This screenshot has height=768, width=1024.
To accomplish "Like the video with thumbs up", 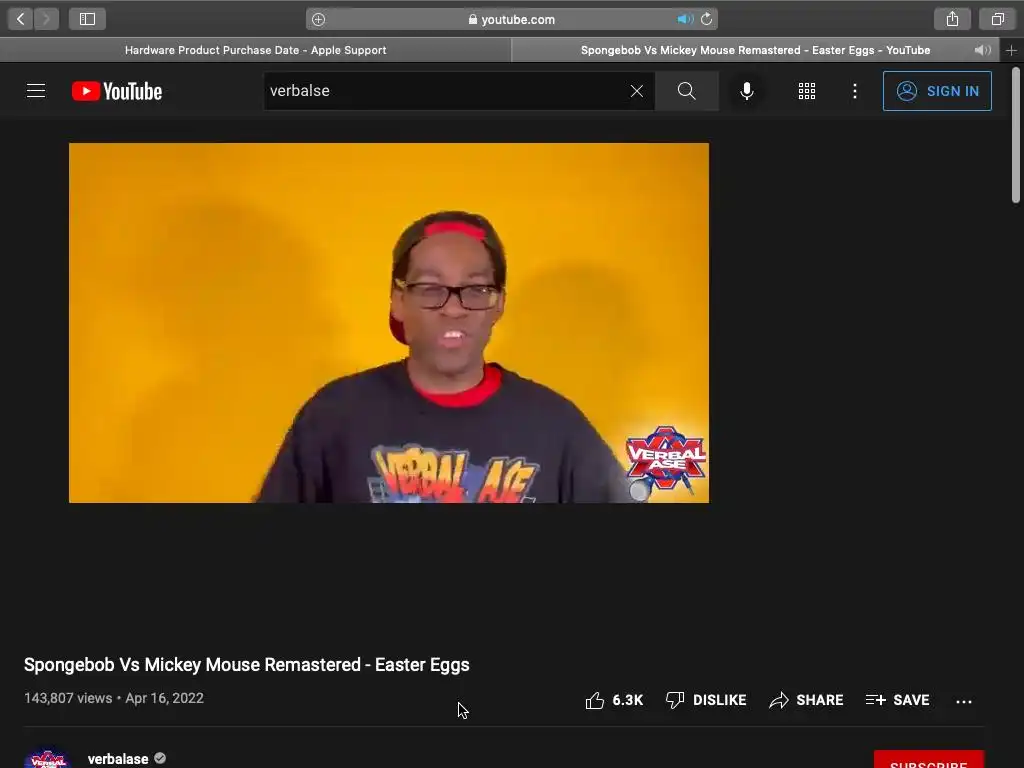I will (614, 700).
